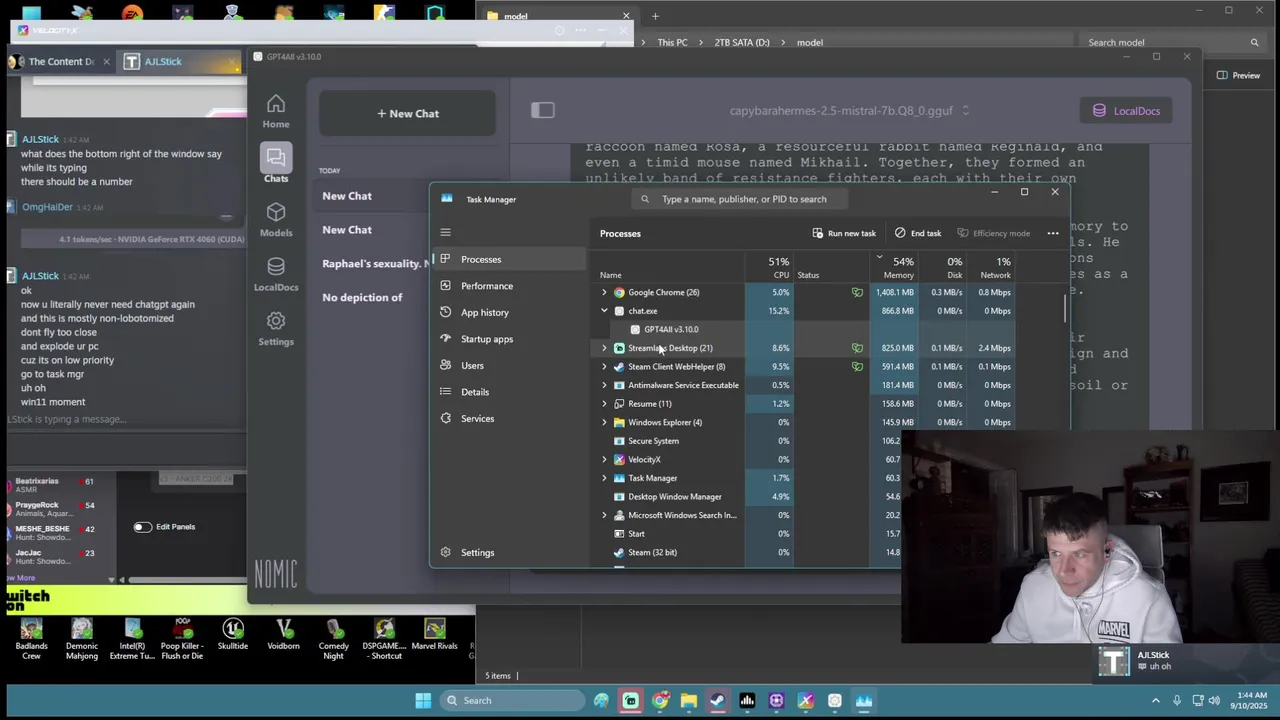
Task: Expand Google Chrome (26) process group
Action: pos(604,292)
